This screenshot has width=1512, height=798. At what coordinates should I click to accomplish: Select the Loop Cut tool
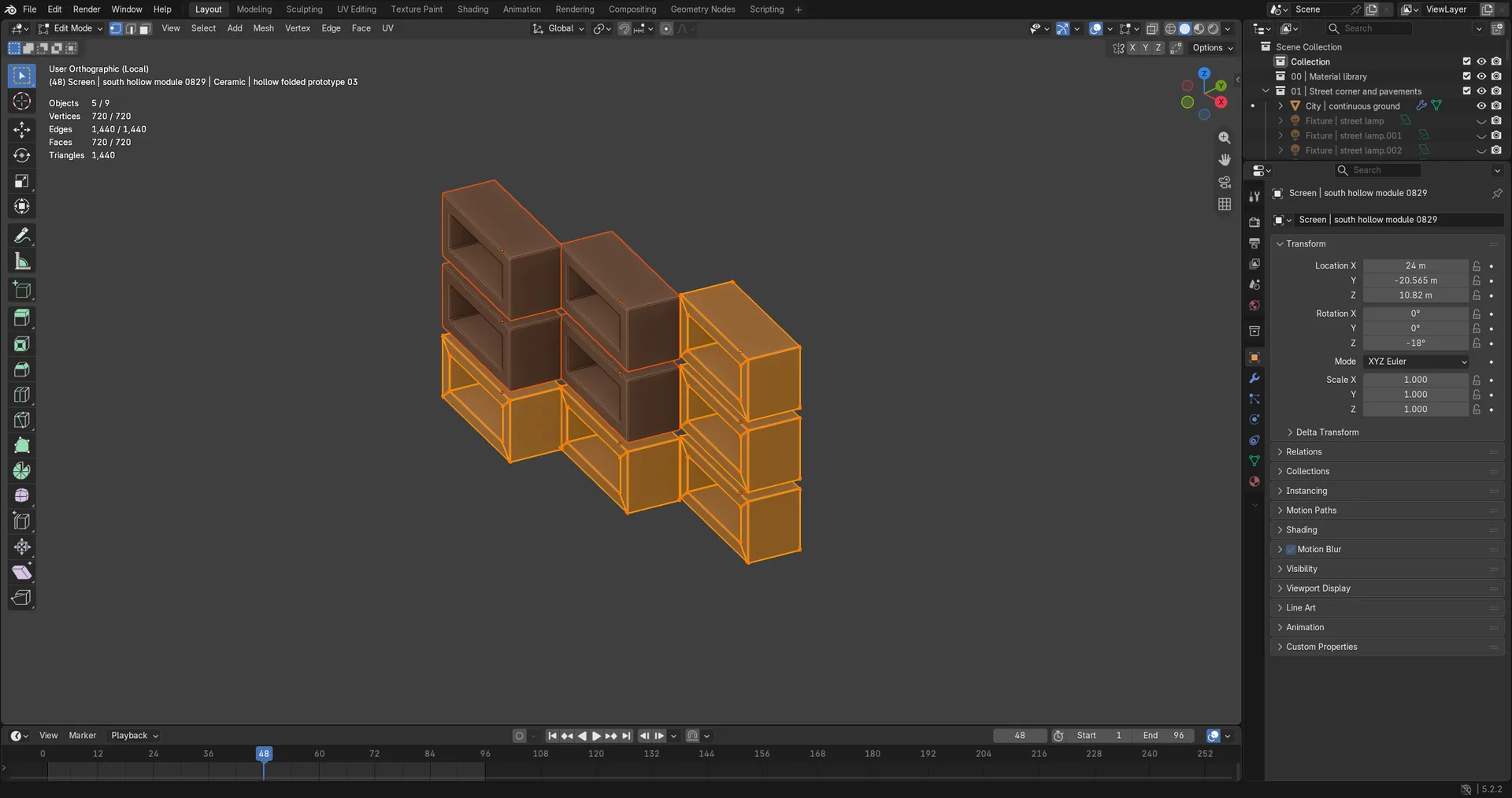[22, 395]
